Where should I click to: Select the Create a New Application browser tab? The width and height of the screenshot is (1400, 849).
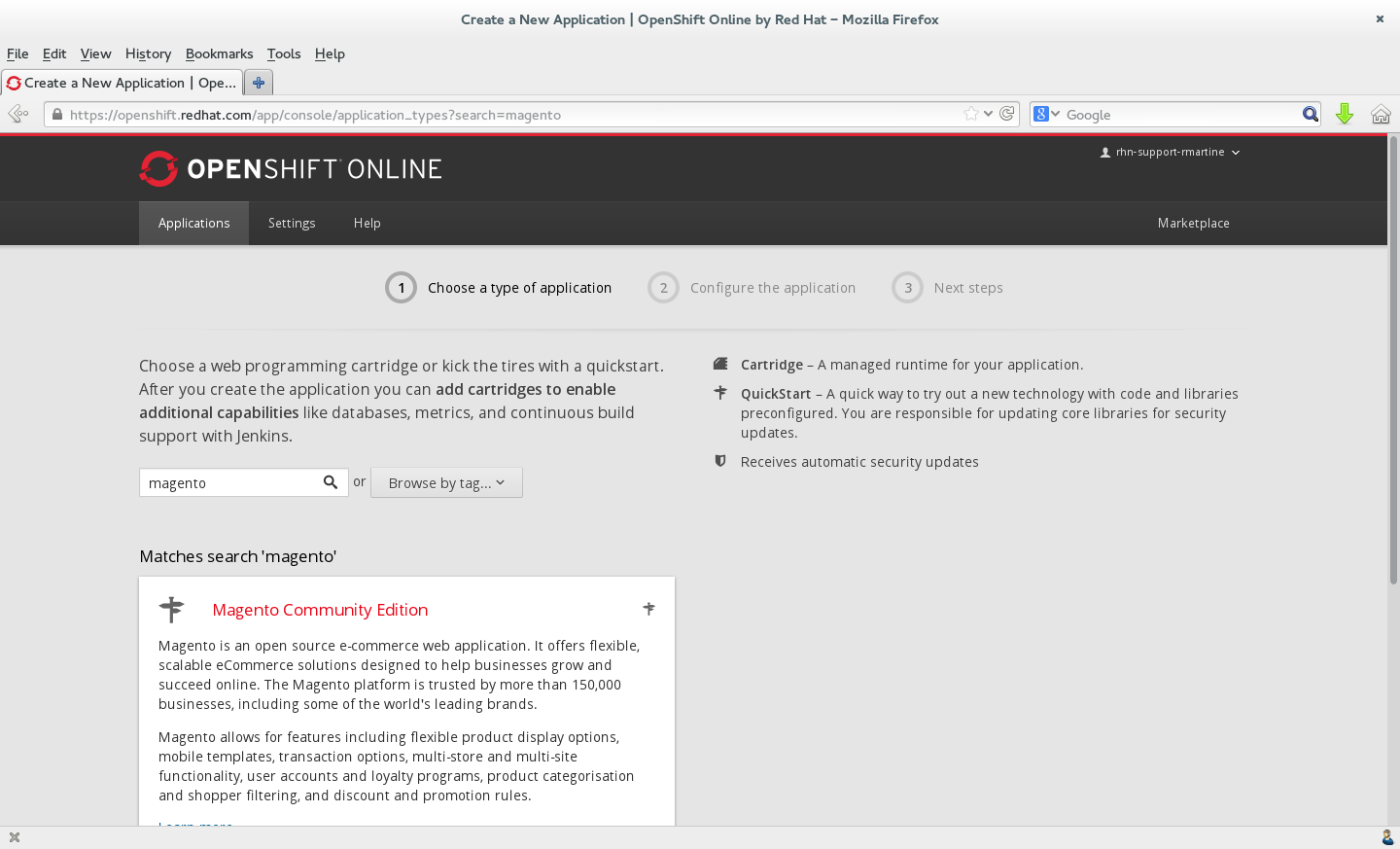click(122, 83)
